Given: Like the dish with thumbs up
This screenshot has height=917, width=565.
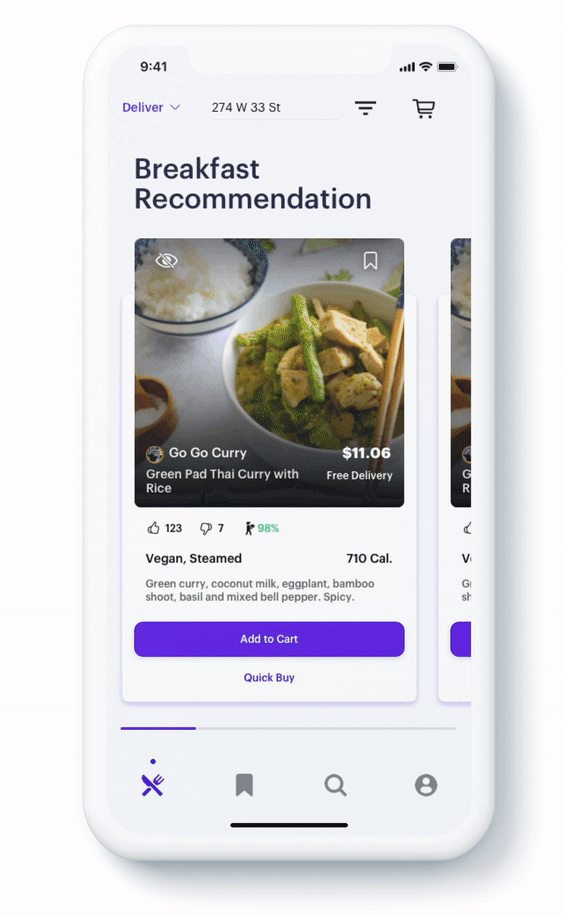Looking at the screenshot, I should tap(153, 528).
